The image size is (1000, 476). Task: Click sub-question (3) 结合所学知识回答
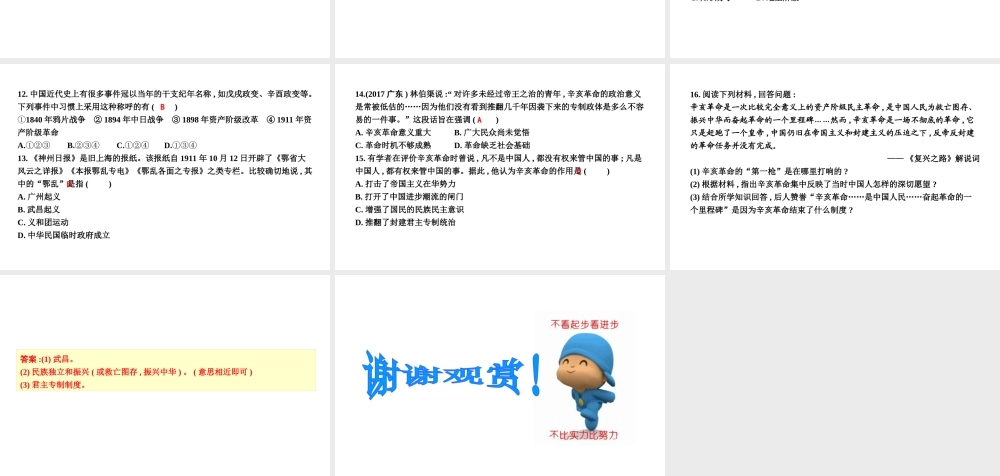[831, 203]
